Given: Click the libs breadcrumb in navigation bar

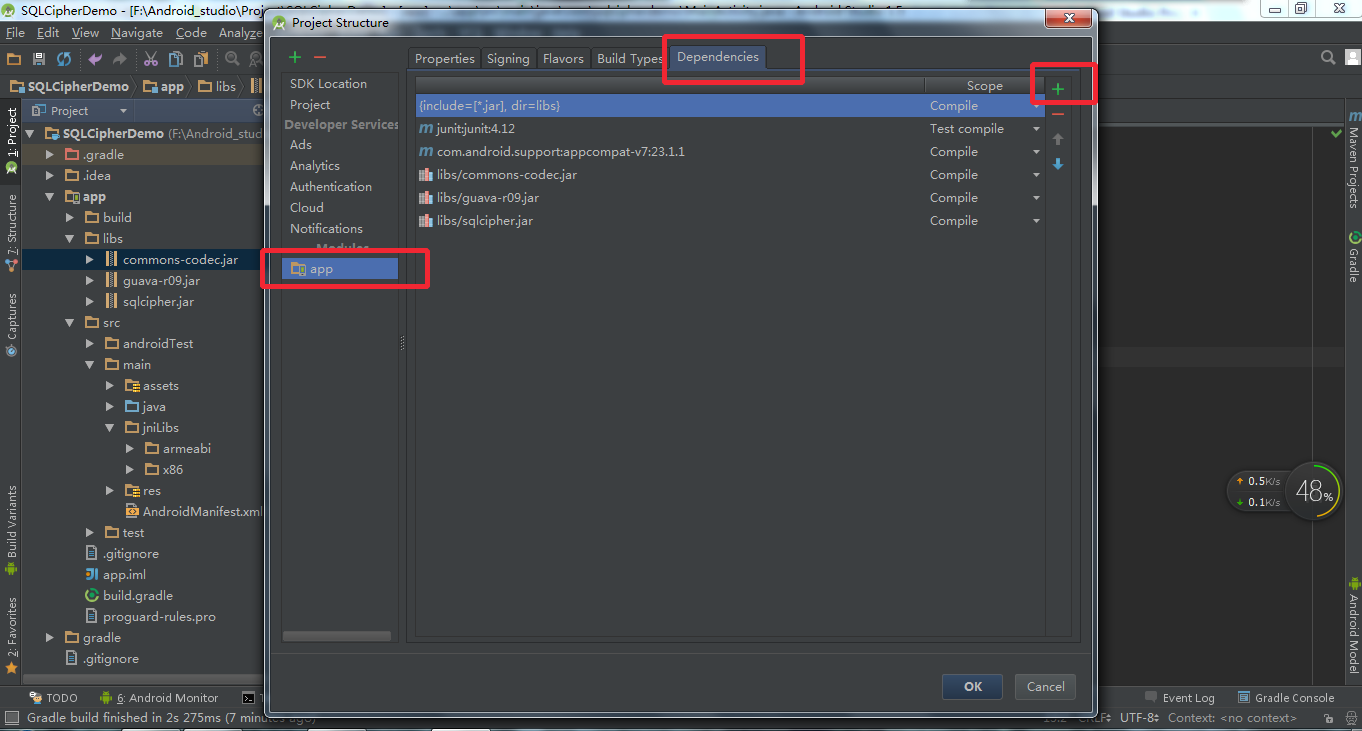Looking at the screenshot, I should 217,86.
